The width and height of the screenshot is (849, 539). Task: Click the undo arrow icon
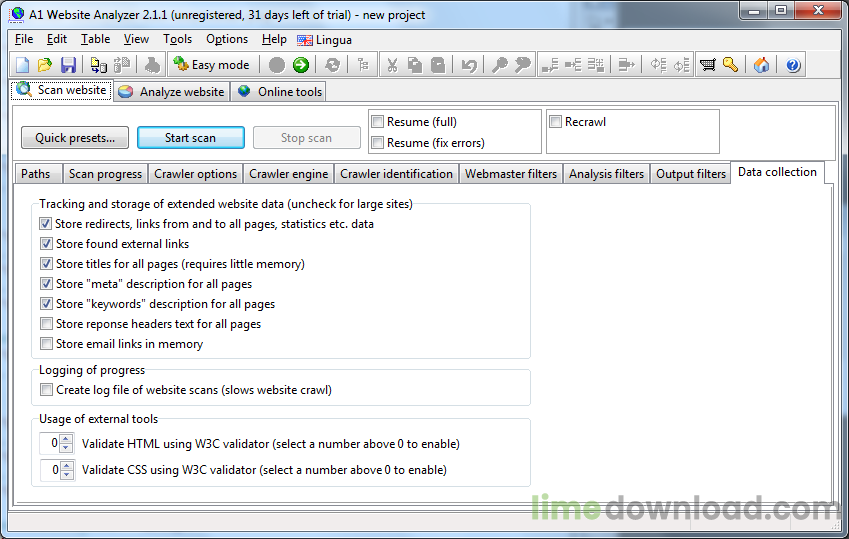pos(469,65)
